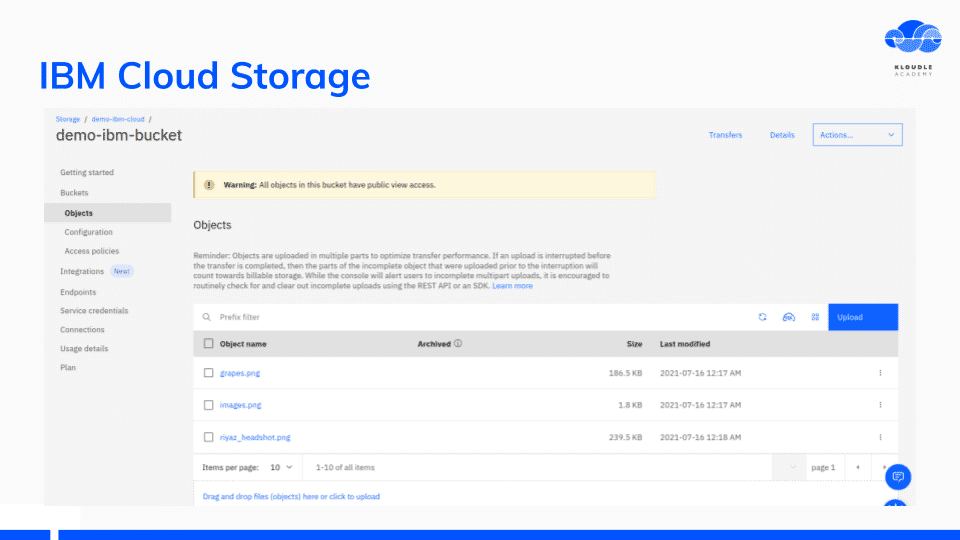This screenshot has width=960, height=540.
Task: Open the Archived info icon
Action: (x=458, y=343)
